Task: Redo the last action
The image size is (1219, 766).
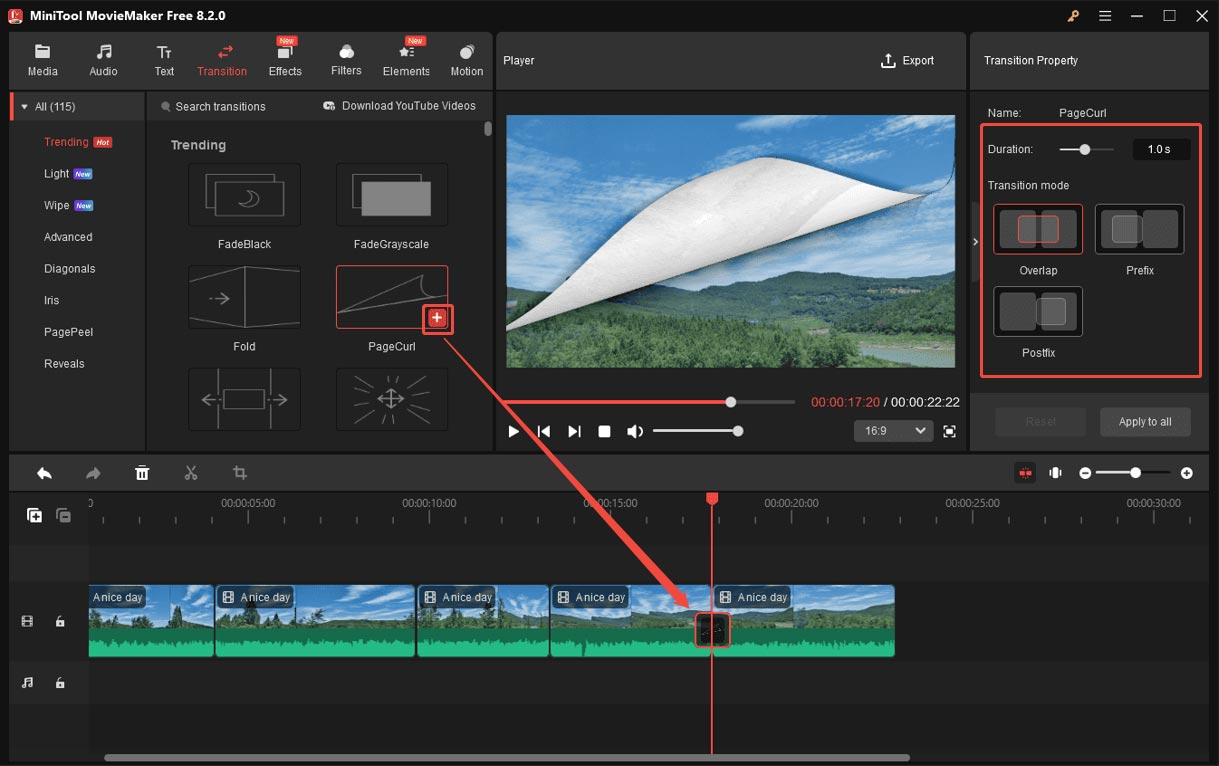Action: coord(93,473)
